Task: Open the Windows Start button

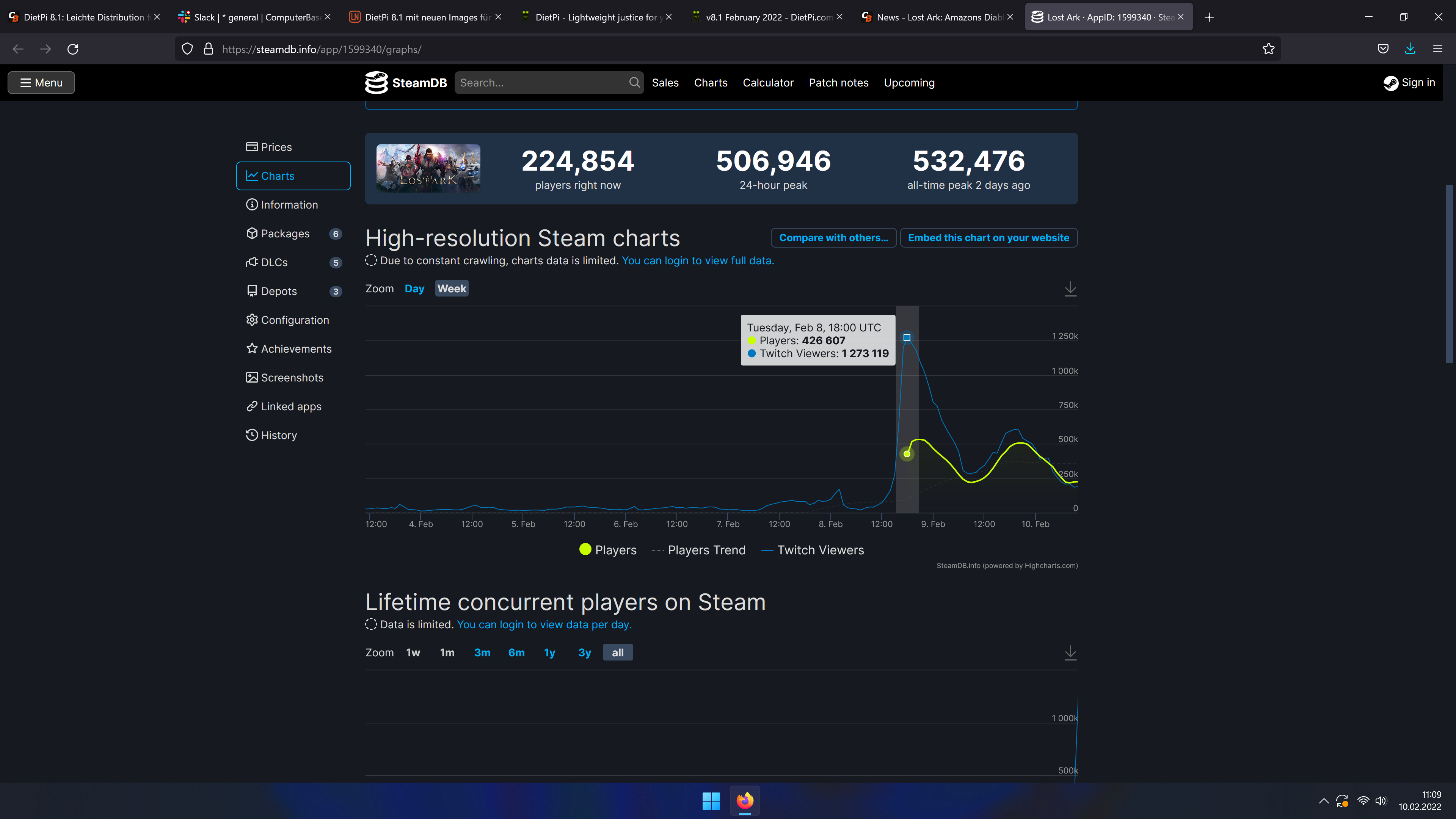Action: point(711,800)
